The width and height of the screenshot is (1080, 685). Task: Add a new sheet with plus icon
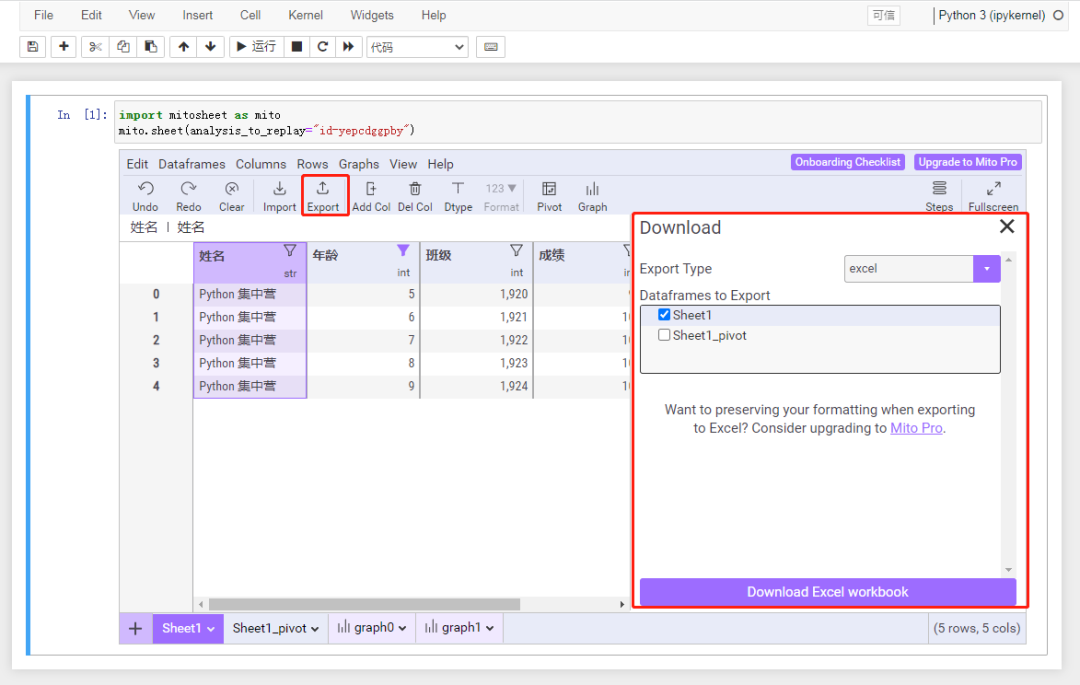136,629
